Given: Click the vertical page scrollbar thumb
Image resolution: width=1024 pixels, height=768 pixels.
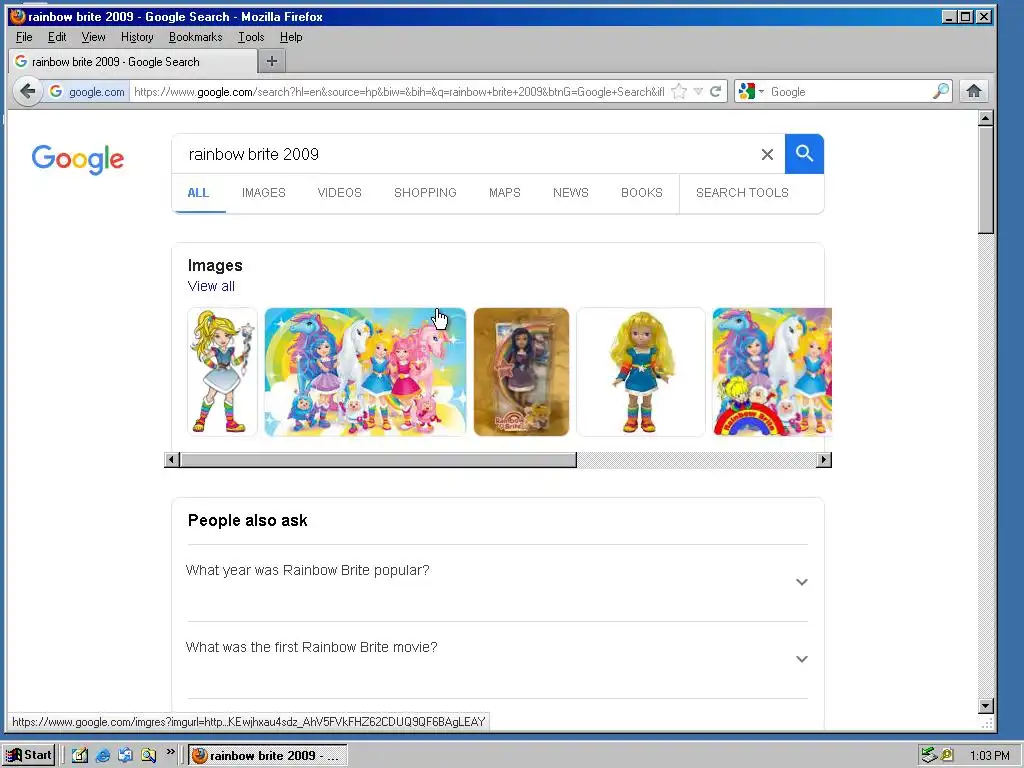Looking at the screenshot, I should coord(986,180).
